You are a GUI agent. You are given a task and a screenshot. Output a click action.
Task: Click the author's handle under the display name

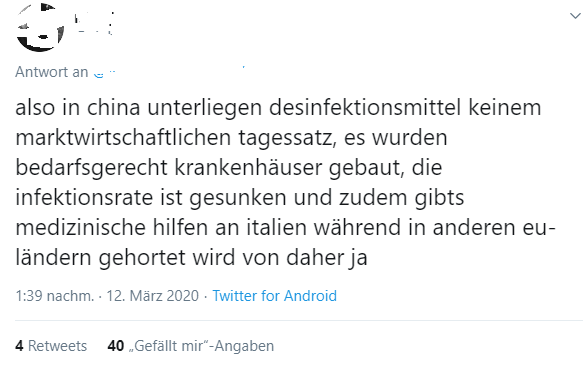[95, 31]
